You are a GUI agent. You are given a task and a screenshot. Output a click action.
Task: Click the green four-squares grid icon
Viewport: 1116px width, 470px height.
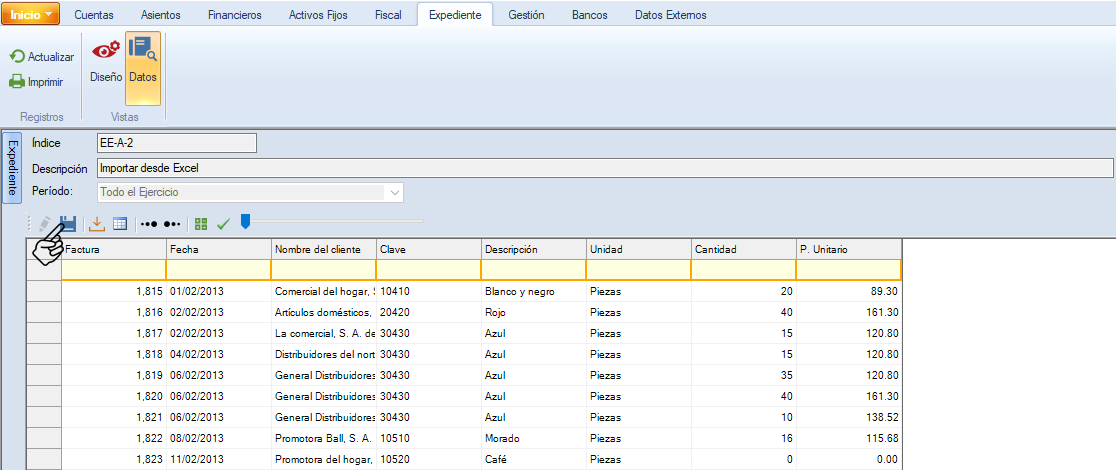click(202, 224)
